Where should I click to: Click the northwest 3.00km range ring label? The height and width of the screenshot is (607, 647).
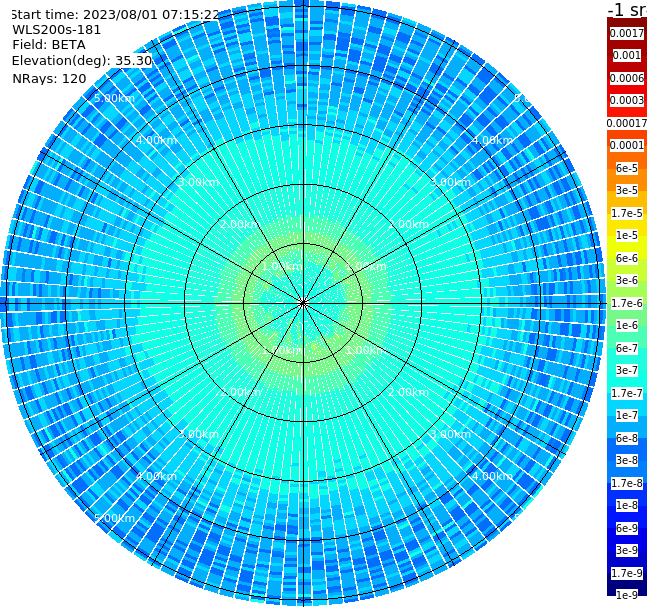click(x=198, y=182)
